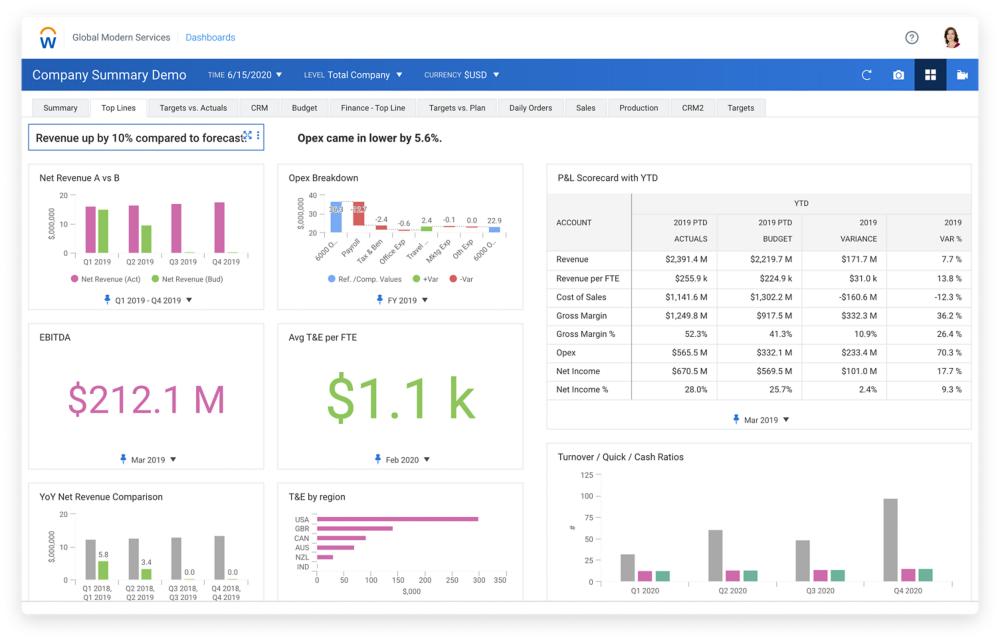Take a snapshot with the camera icon
1000x642 pixels.
[898, 75]
